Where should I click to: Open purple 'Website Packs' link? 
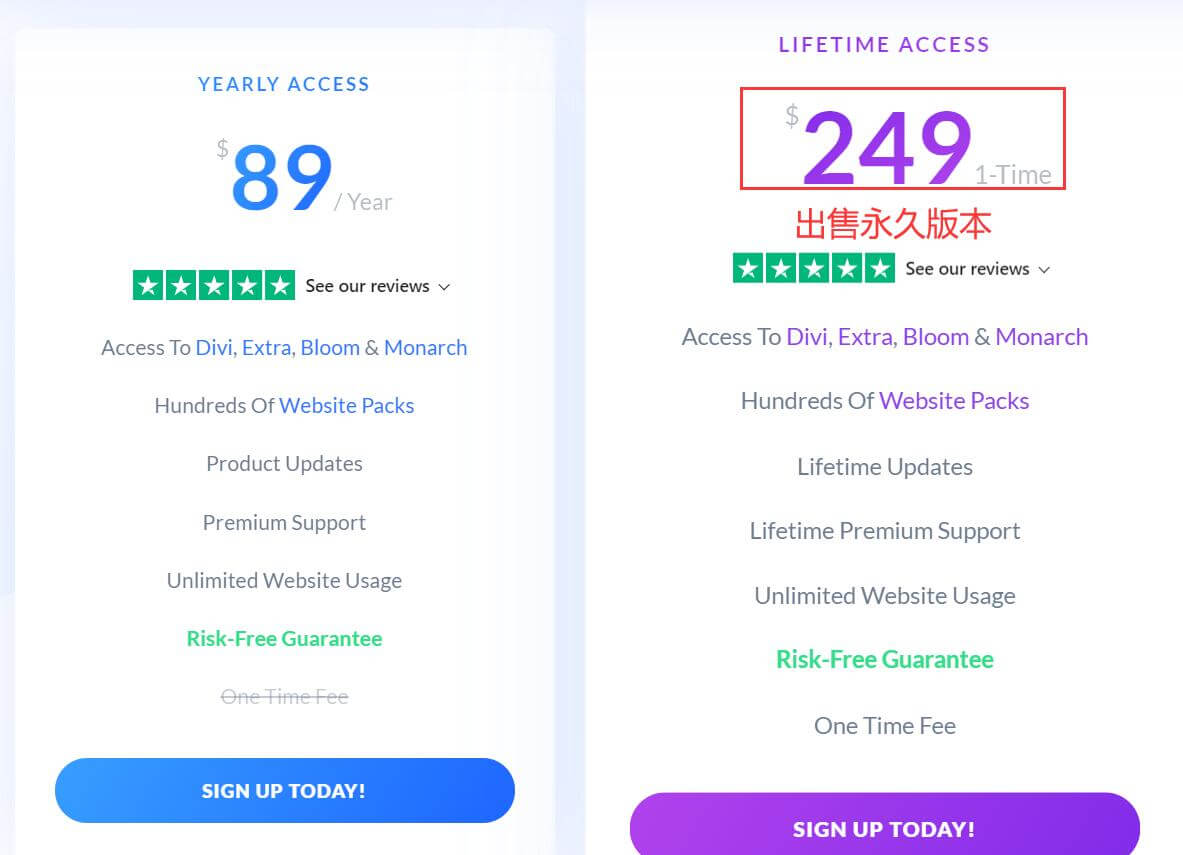954,401
